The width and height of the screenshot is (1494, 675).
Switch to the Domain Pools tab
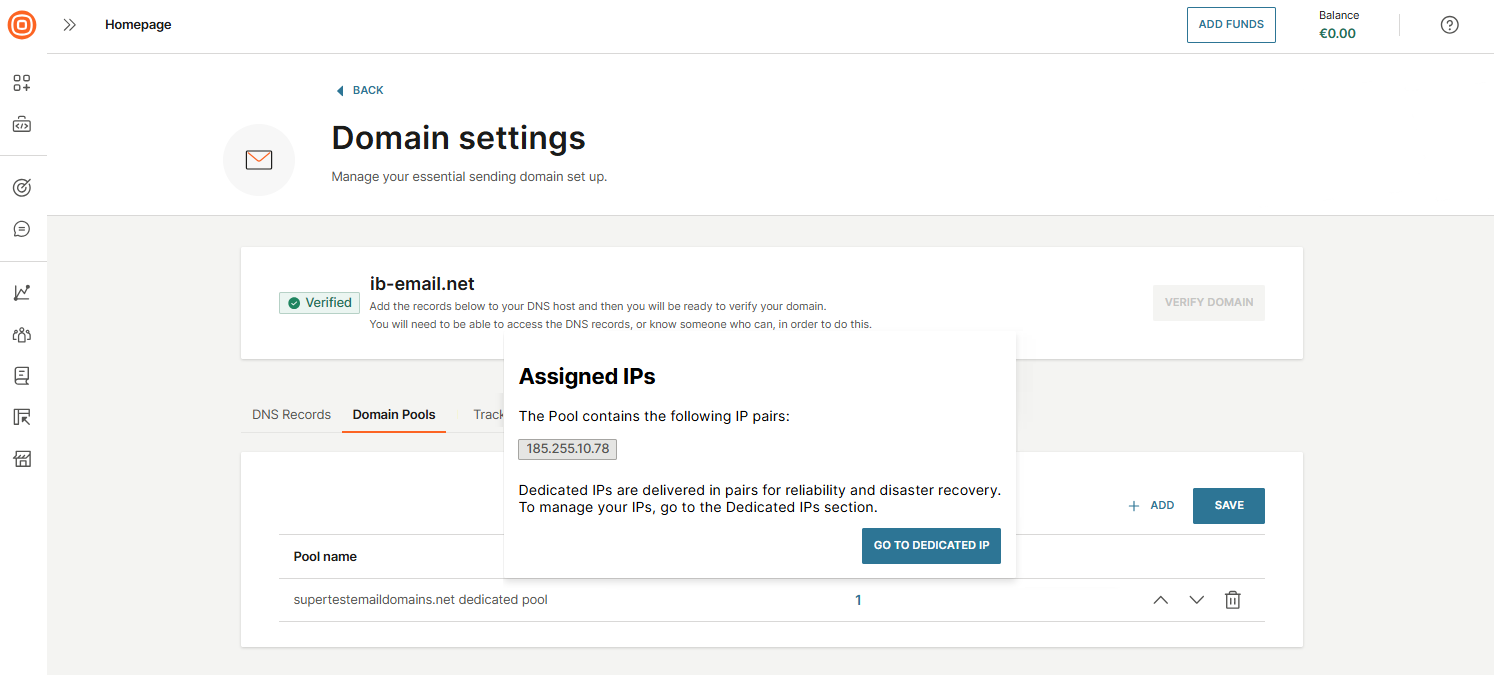(393, 414)
